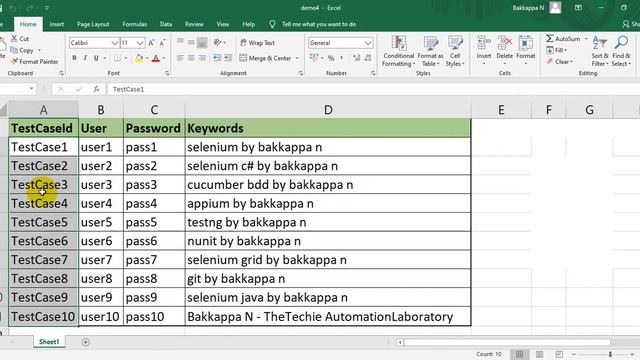Open the Formulas tab

click(x=135, y=24)
